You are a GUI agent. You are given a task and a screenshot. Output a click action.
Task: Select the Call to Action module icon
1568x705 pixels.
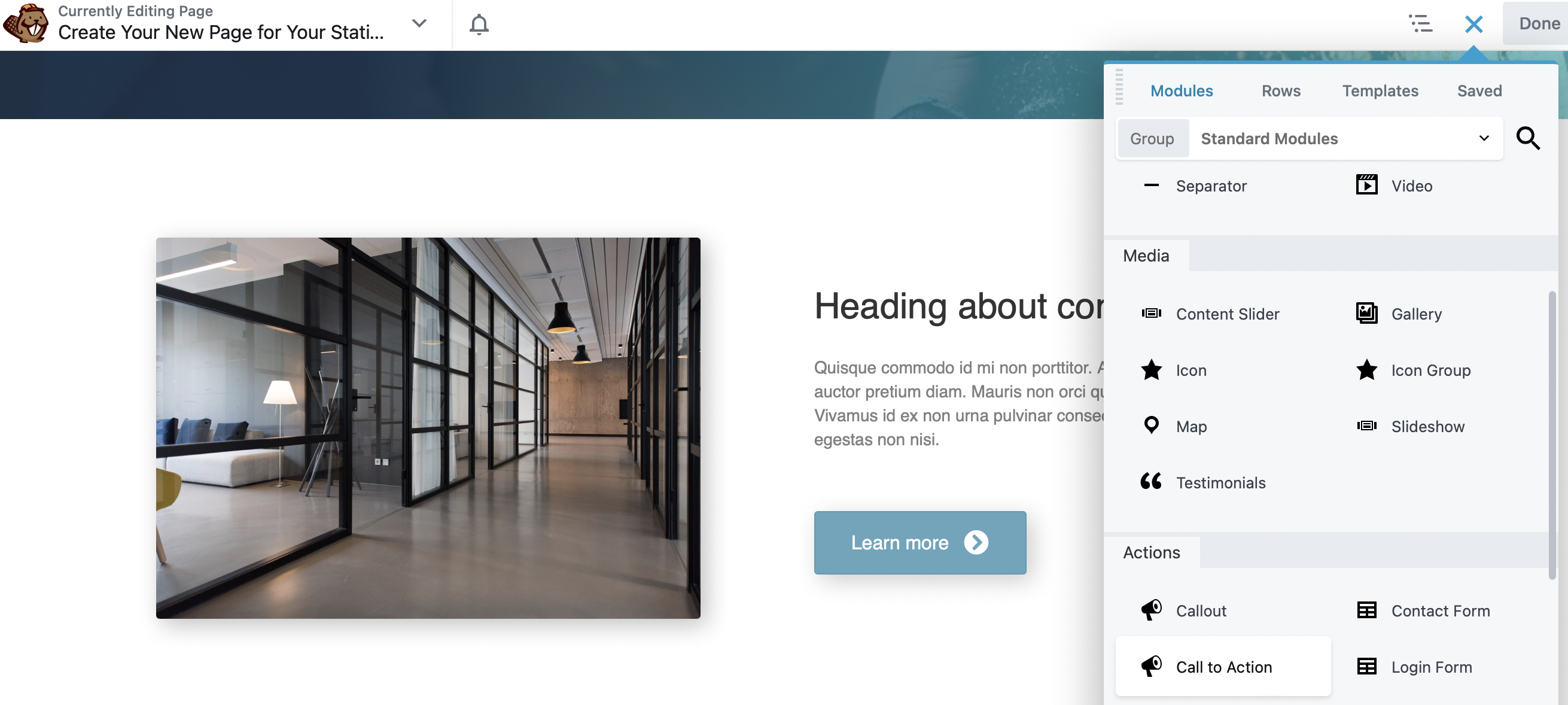(1152, 665)
